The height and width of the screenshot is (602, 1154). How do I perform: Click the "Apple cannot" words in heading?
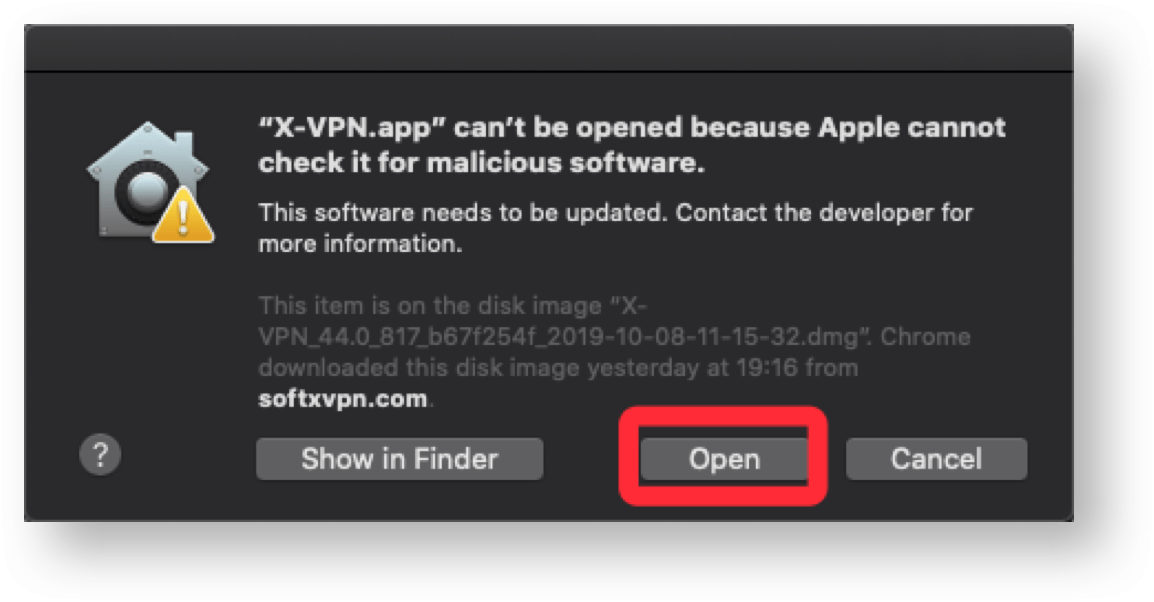912,127
